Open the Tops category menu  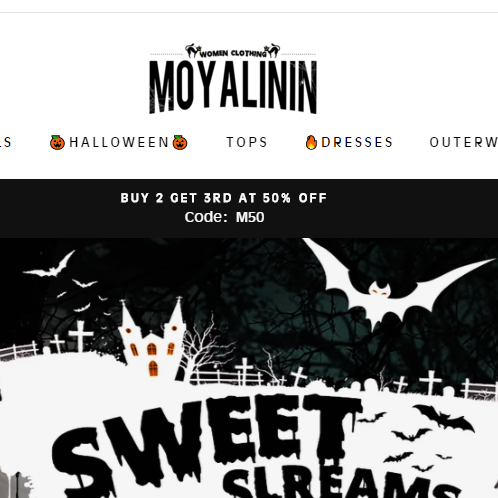247,142
